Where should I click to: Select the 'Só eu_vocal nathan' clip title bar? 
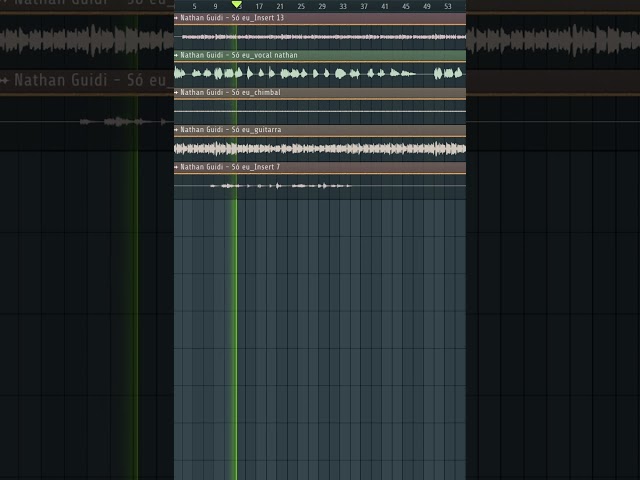(x=320, y=55)
